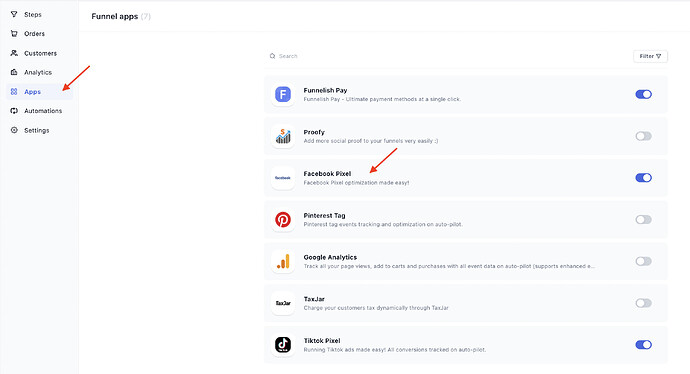Click the Settings gear icon
690x374 pixels.
coord(14,130)
